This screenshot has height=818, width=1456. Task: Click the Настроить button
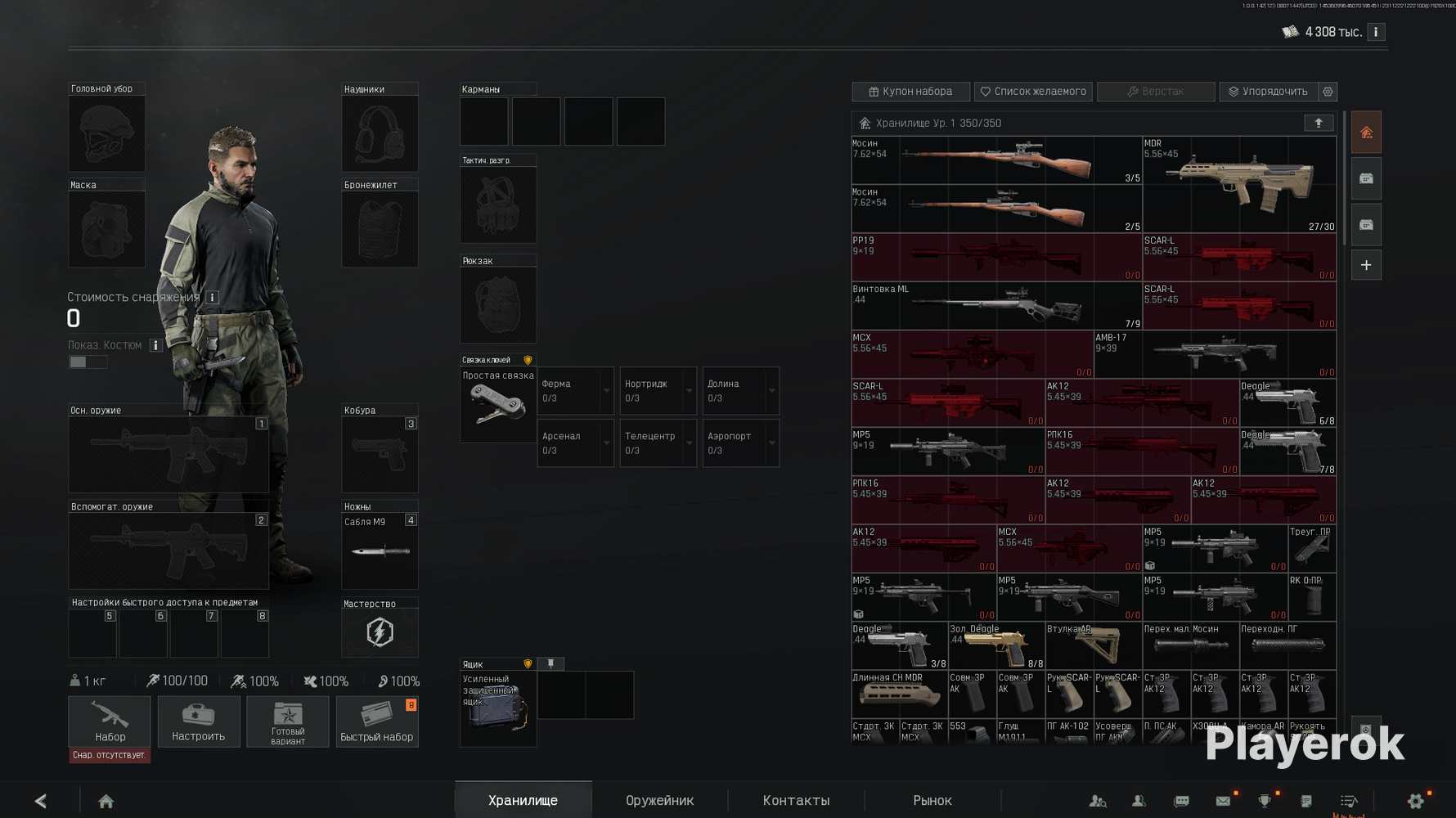(198, 721)
